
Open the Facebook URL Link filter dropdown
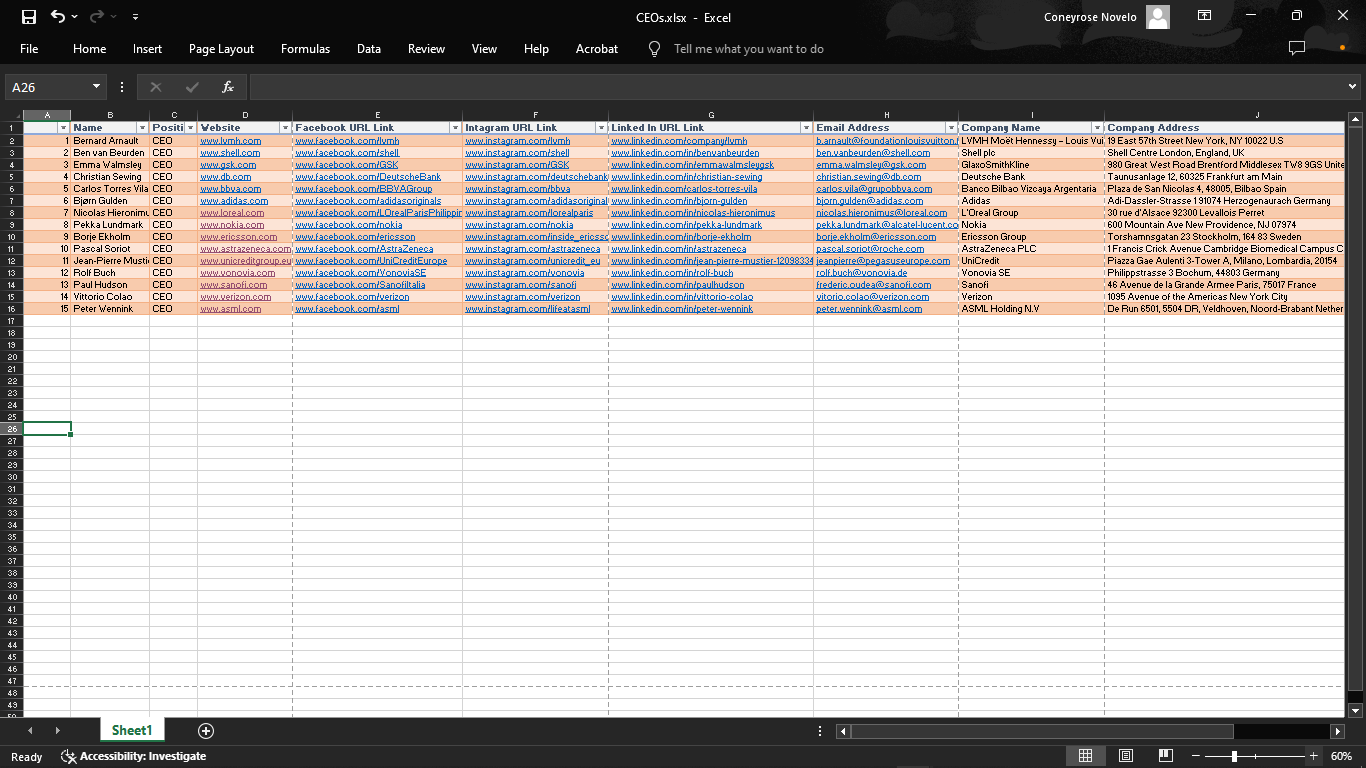[455, 128]
